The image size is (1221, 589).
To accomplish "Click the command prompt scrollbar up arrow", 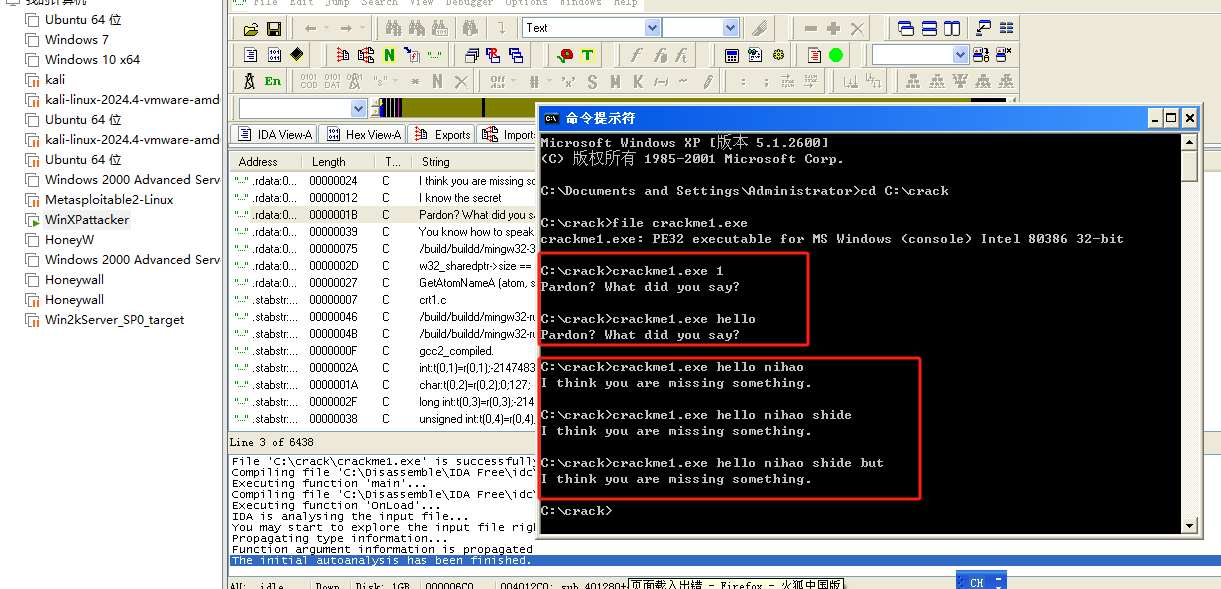I will (1189, 142).
